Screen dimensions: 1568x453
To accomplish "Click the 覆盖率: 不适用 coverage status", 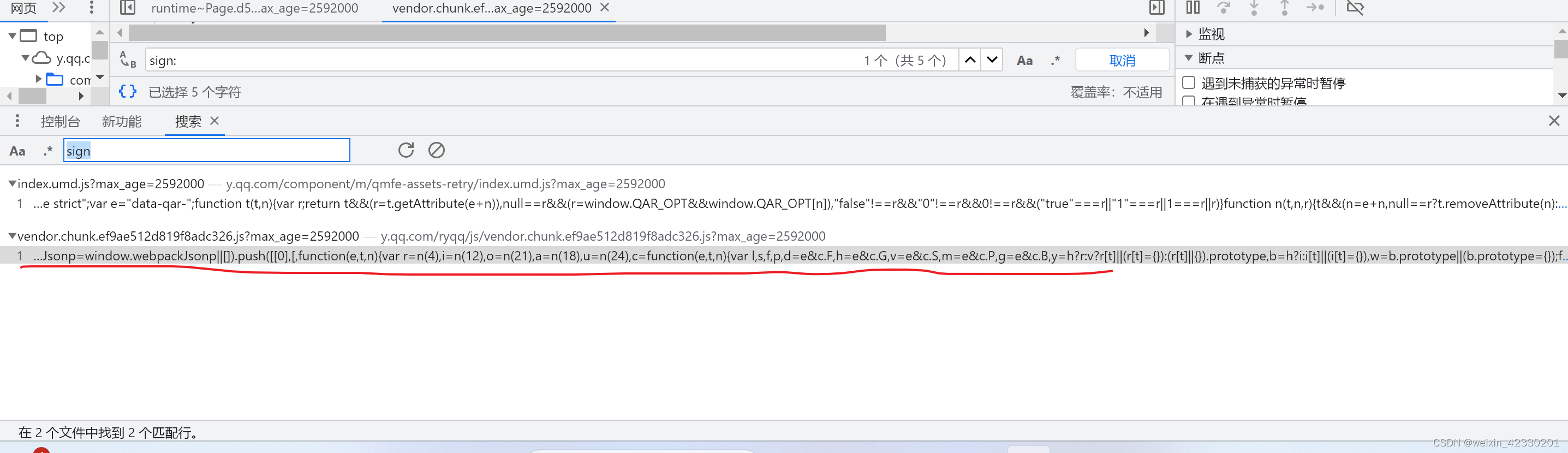I will 1116,92.
